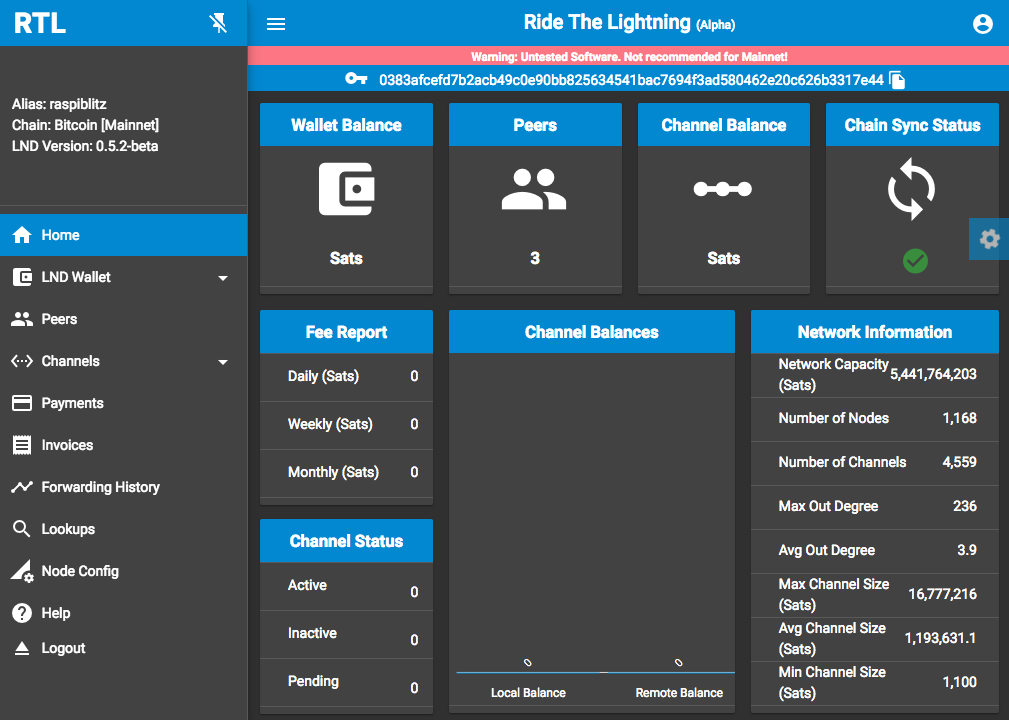Click the Active channel status row

(x=346, y=586)
